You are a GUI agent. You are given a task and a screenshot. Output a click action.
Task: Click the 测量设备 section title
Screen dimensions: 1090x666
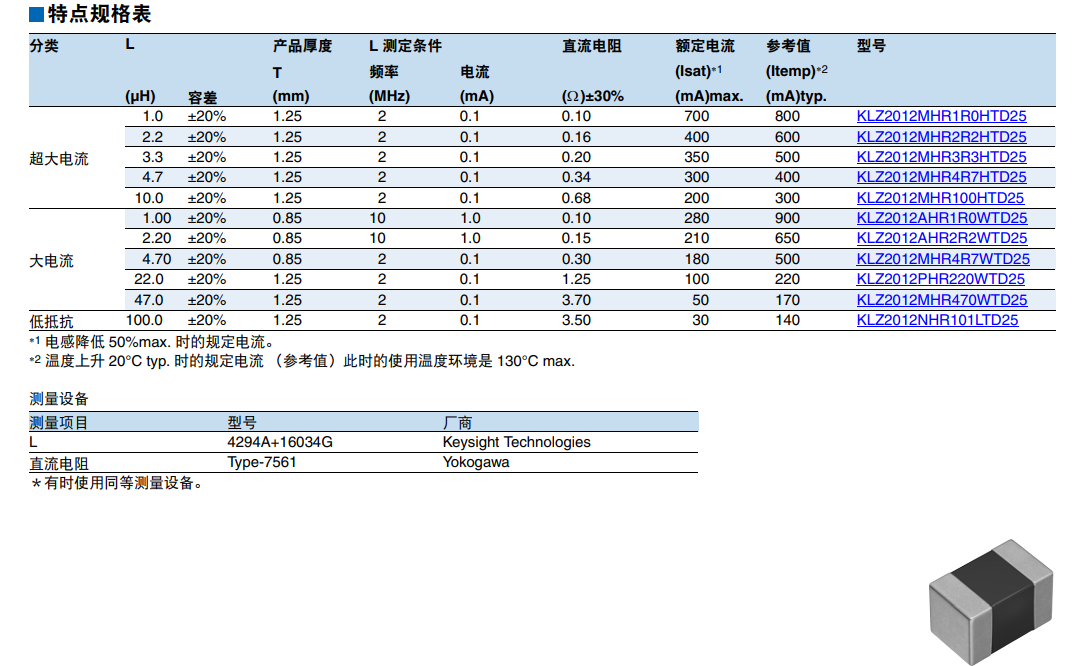tap(59, 399)
